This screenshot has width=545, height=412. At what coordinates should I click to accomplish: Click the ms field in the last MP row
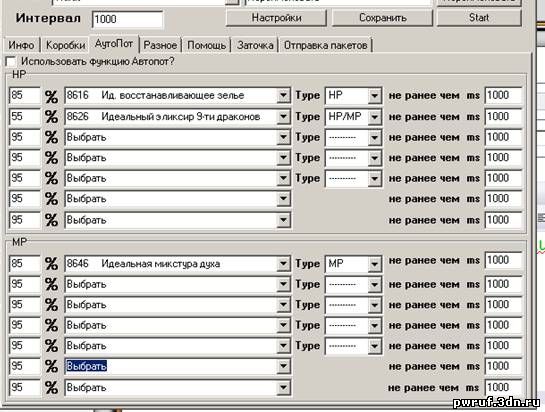click(503, 387)
